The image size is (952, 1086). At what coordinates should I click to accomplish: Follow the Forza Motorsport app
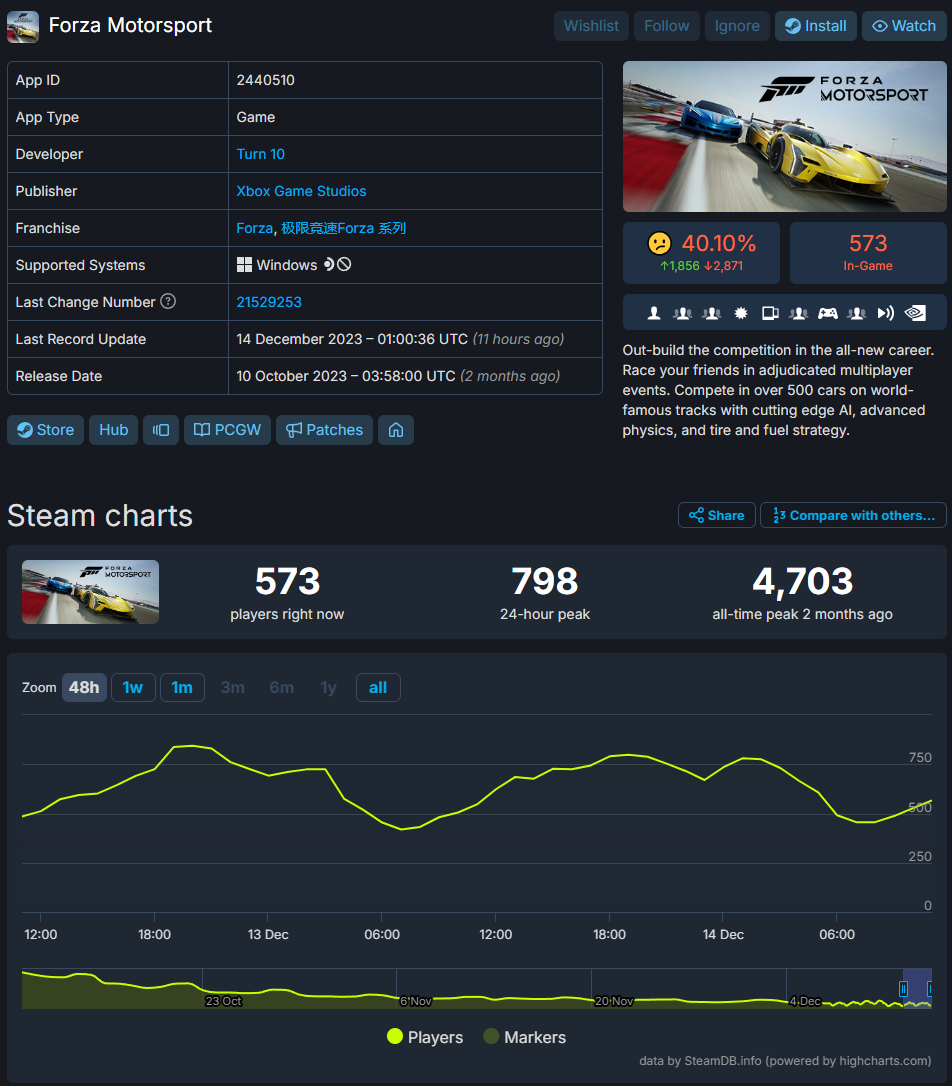[x=667, y=26]
